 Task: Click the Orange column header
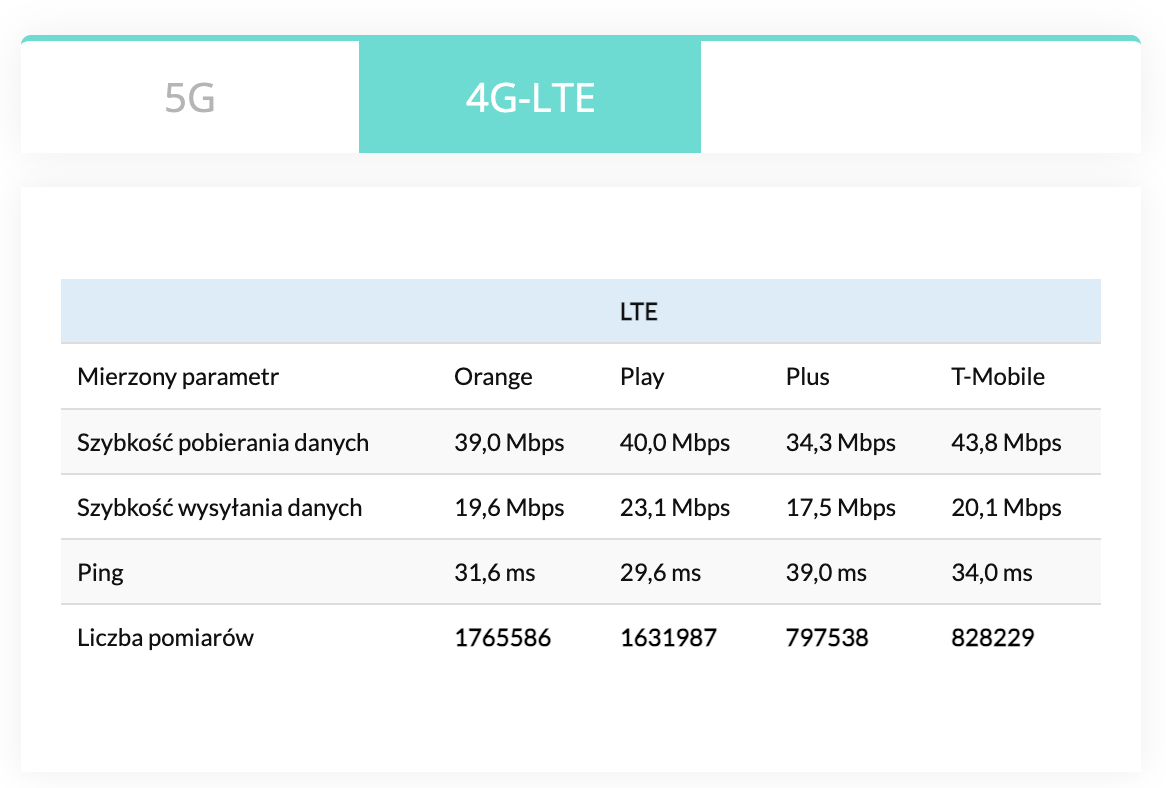(493, 377)
